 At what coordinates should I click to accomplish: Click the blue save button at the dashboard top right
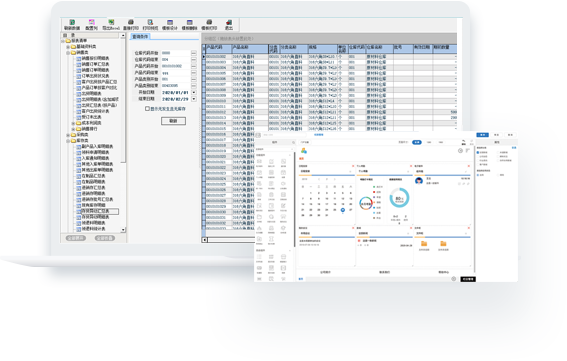(482, 135)
